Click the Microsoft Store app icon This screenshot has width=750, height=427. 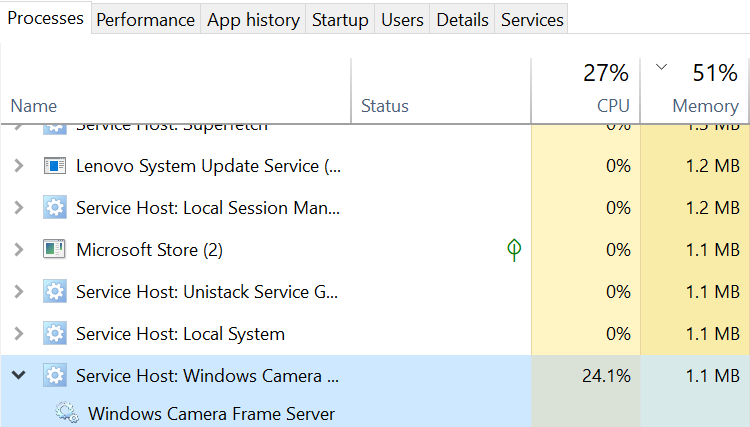point(55,250)
